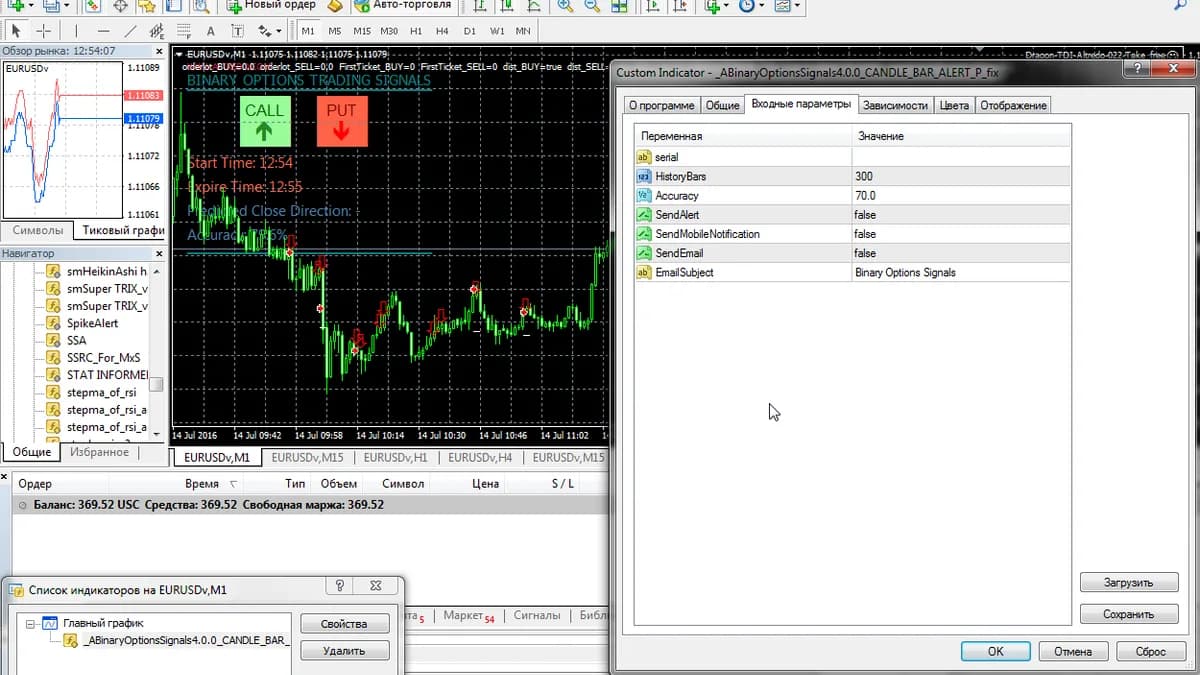This screenshot has width=1200, height=675.
Task: Sort orders by the Время column
Action: tap(202, 484)
